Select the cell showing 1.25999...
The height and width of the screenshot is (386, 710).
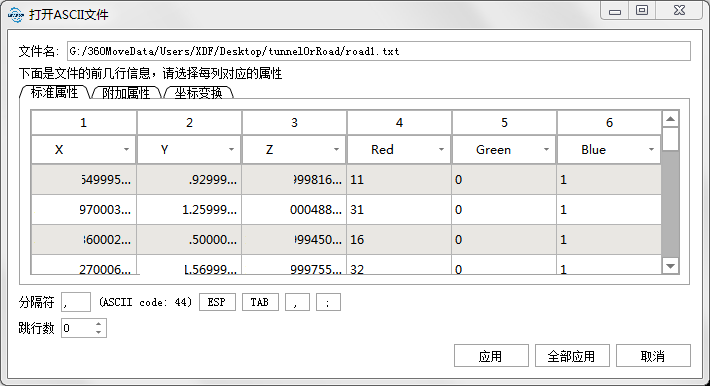tap(189, 210)
